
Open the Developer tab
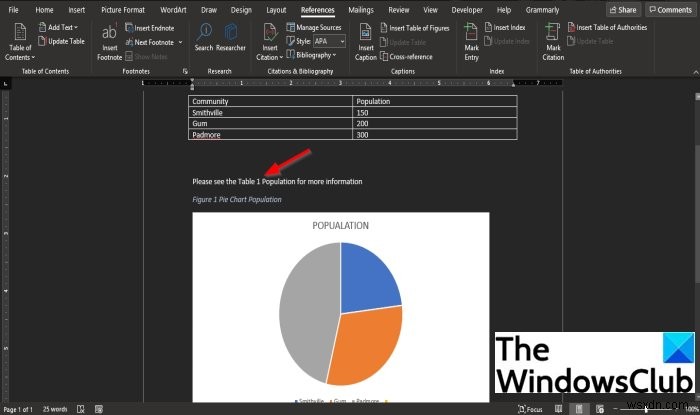point(467,10)
